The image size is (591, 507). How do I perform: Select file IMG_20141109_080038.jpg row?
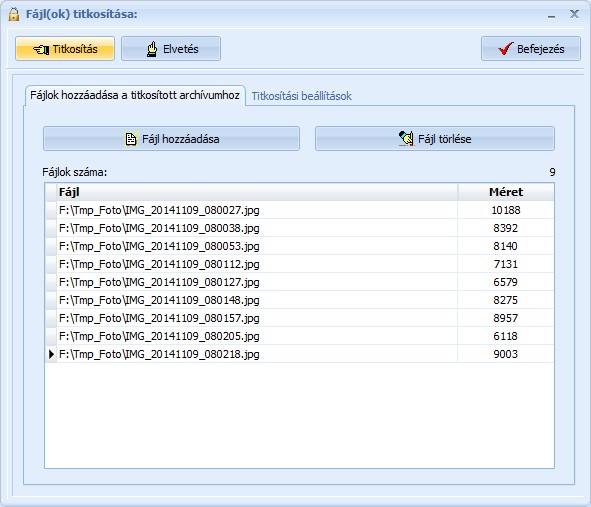click(300, 228)
